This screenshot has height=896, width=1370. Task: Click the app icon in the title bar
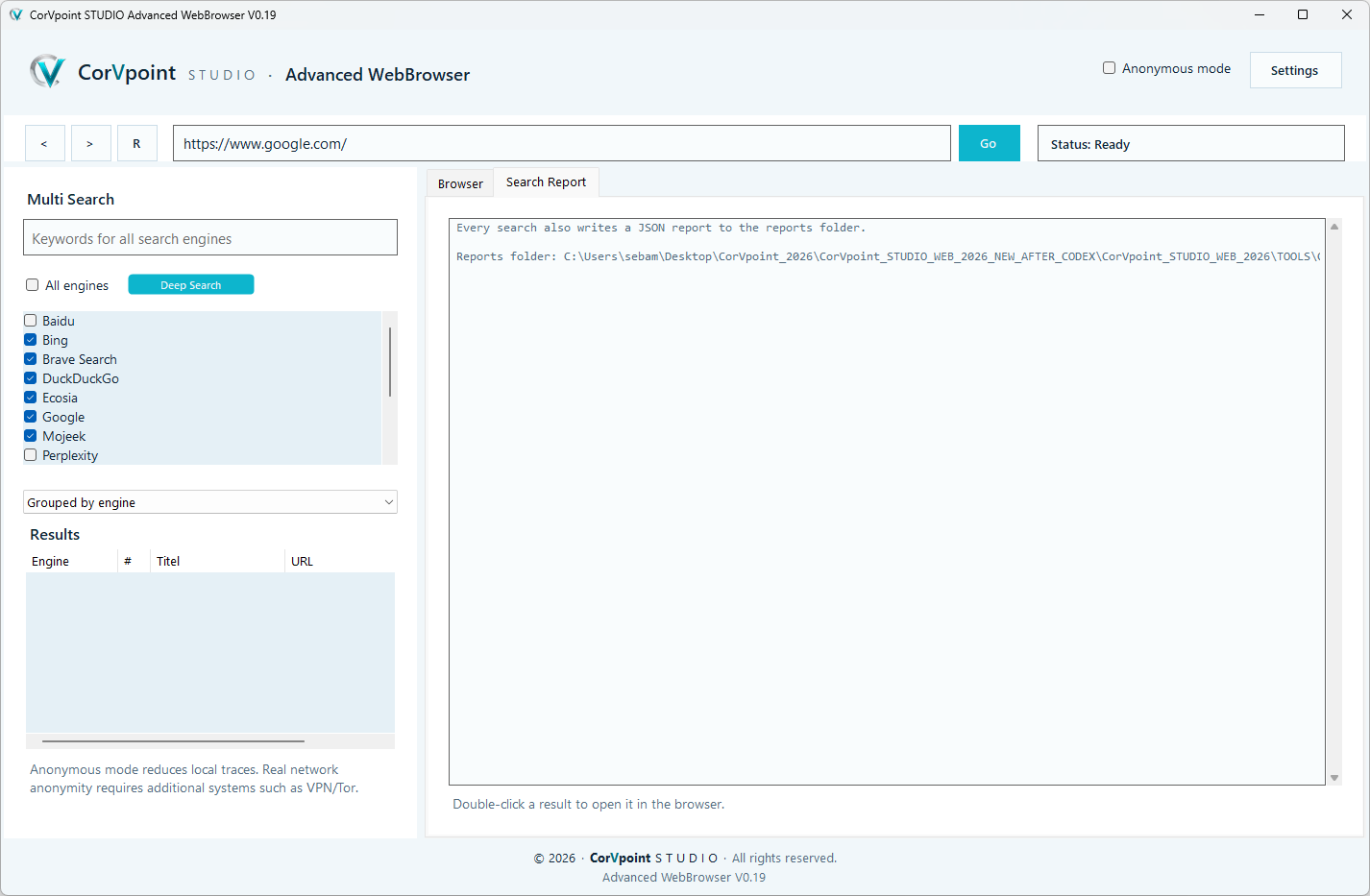pos(15,14)
